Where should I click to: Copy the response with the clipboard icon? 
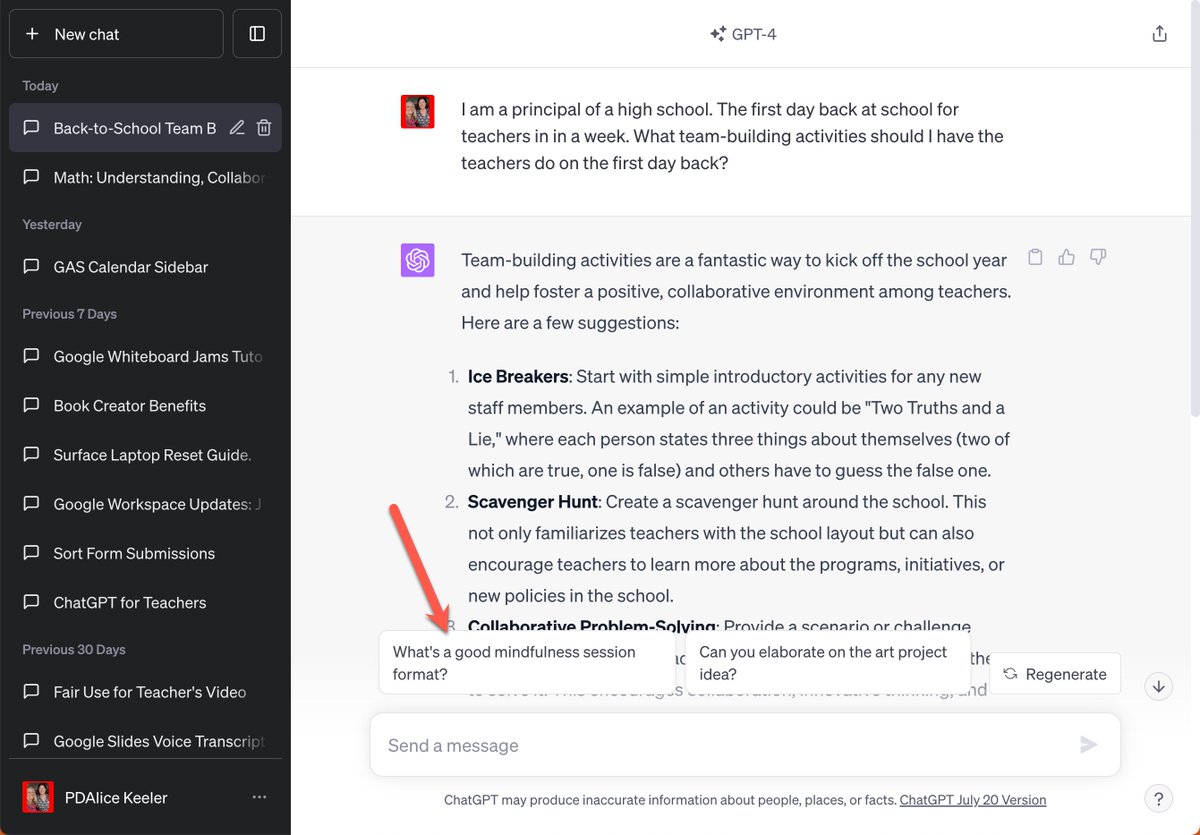point(1035,257)
